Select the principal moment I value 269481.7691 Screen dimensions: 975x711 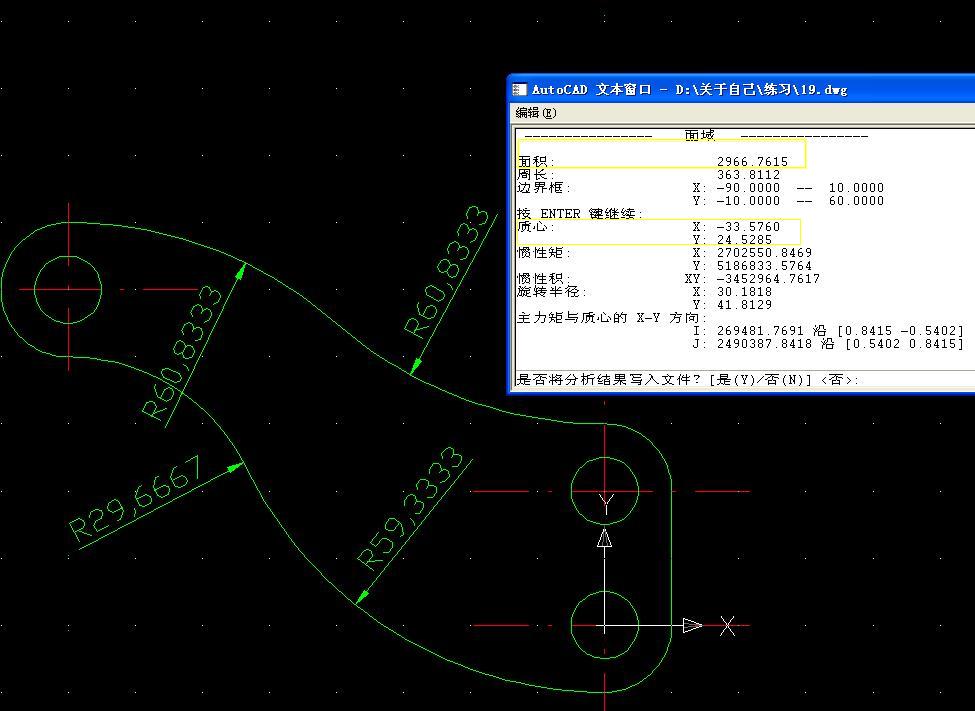click(760, 330)
